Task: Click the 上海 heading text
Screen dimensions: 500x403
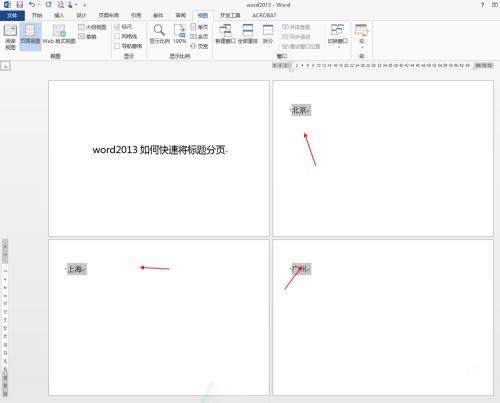Action: pyautogui.click(x=76, y=269)
